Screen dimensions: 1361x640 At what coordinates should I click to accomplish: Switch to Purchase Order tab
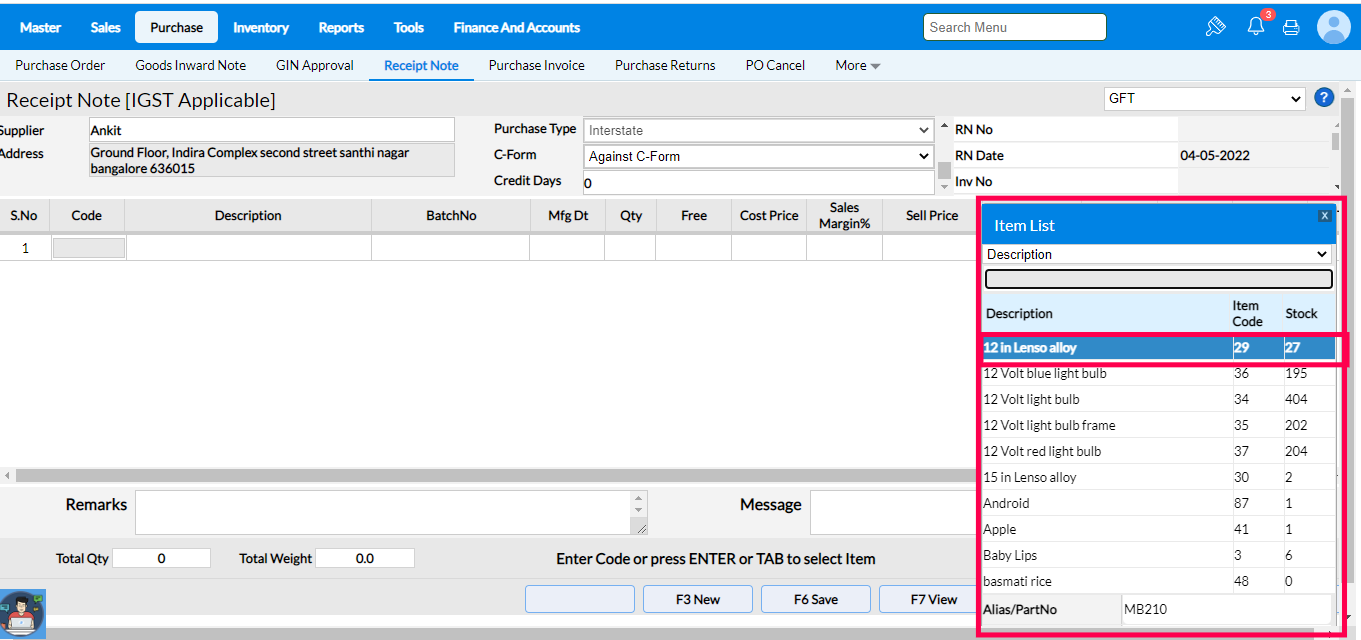[x=60, y=65]
